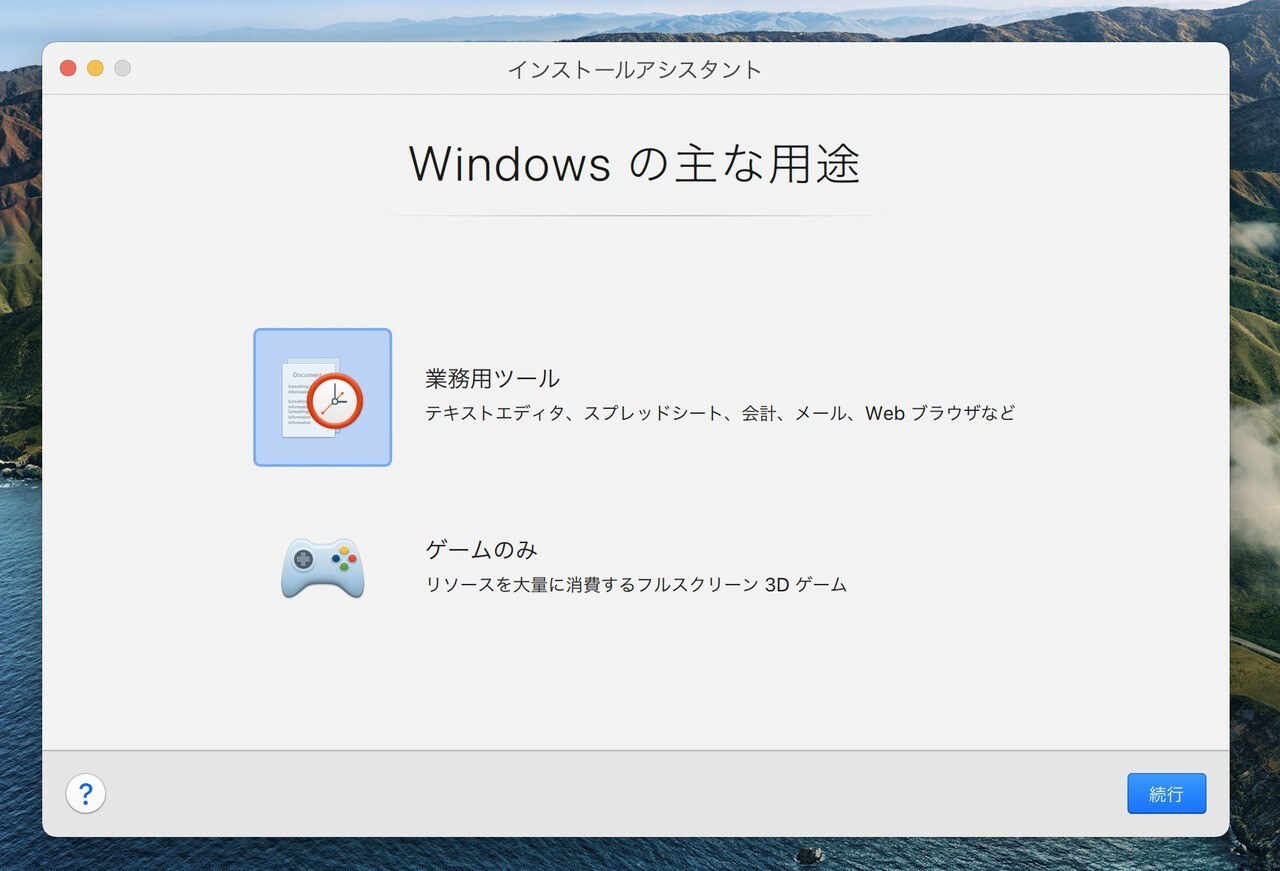Select the business tools document-clock icon

(x=322, y=397)
